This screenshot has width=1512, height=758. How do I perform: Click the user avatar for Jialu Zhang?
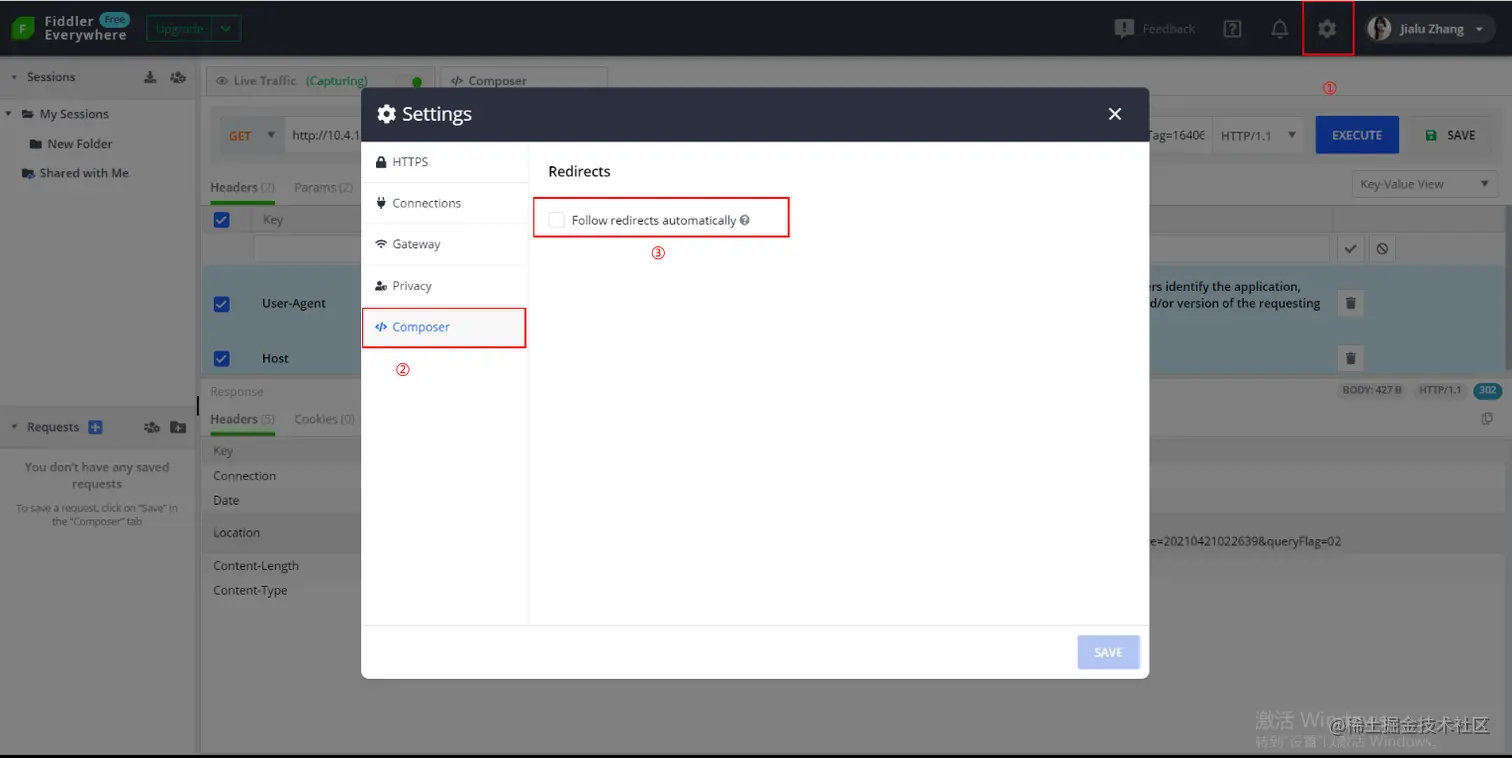click(x=1380, y=29)
